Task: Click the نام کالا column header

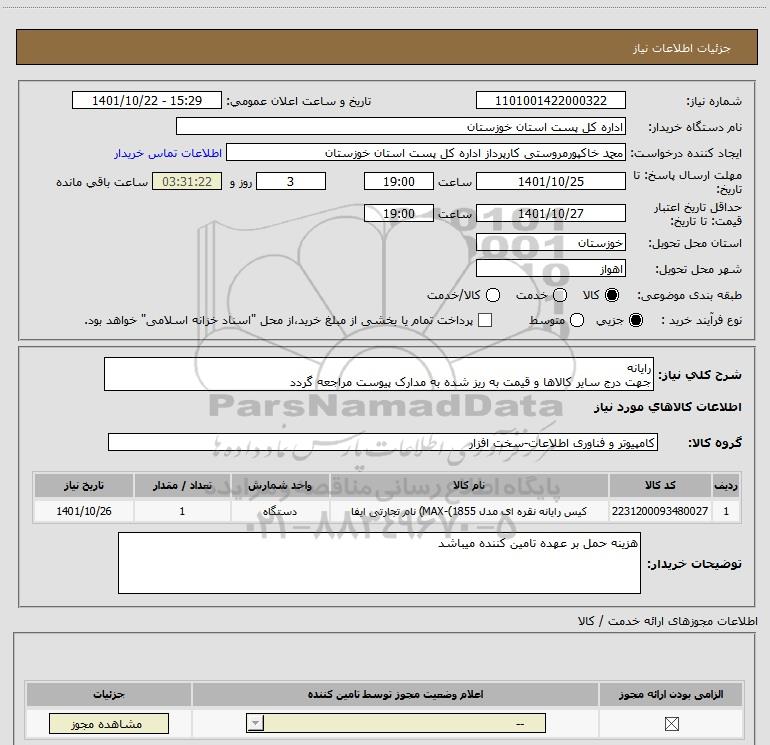Action: pos(469,485)
